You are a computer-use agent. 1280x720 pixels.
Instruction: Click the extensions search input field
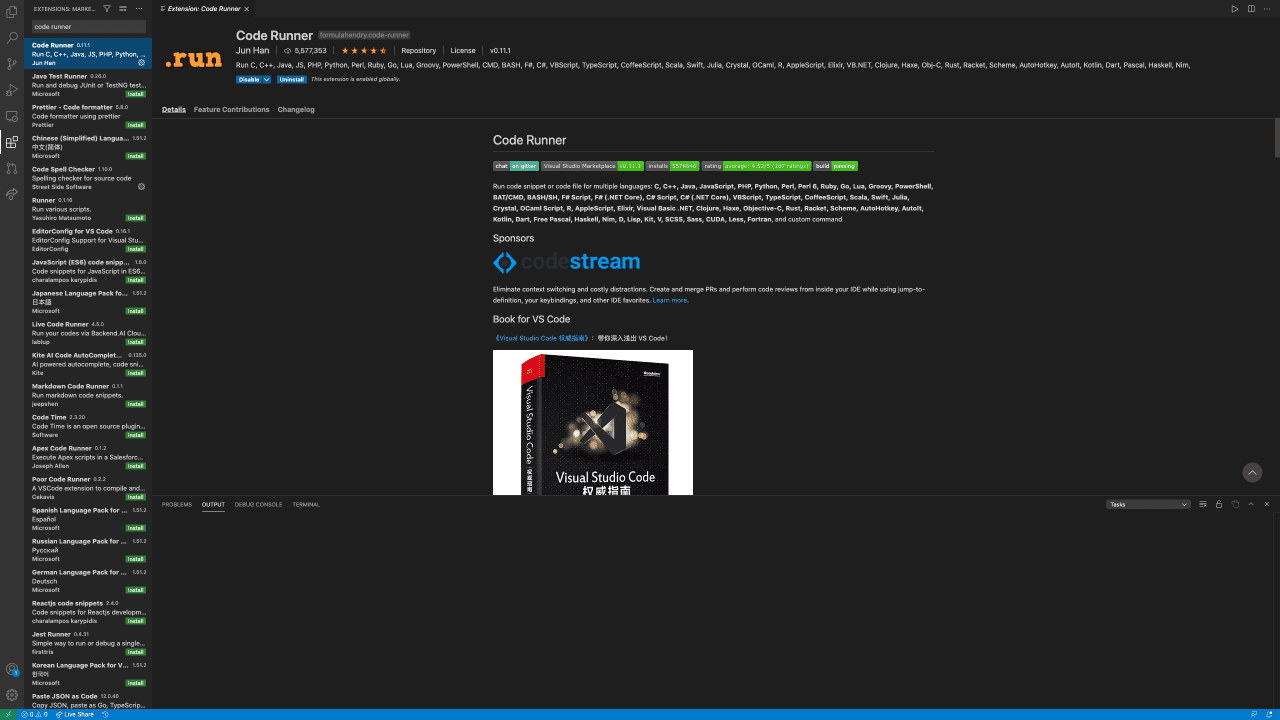tap(88, 27)
